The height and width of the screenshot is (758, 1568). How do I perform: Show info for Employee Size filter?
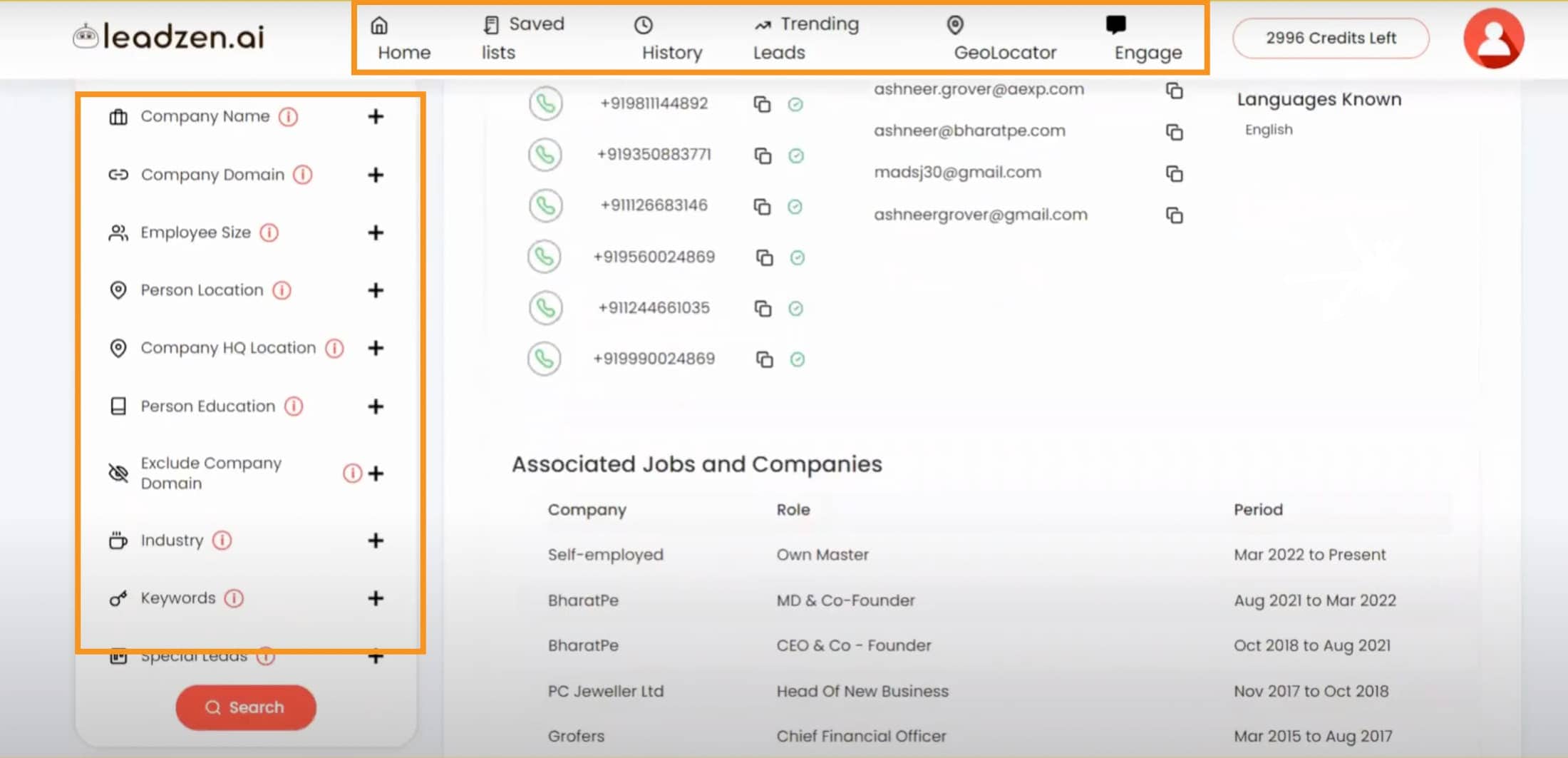(x=269, y=232)
